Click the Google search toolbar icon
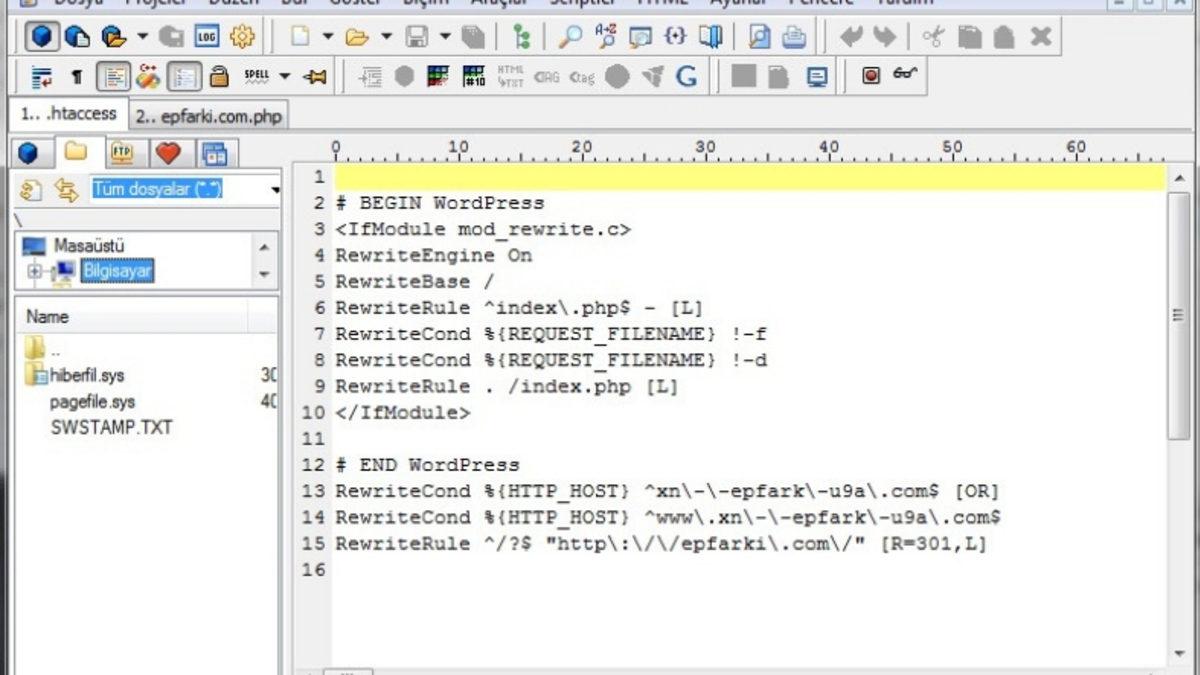 point(687,75)
